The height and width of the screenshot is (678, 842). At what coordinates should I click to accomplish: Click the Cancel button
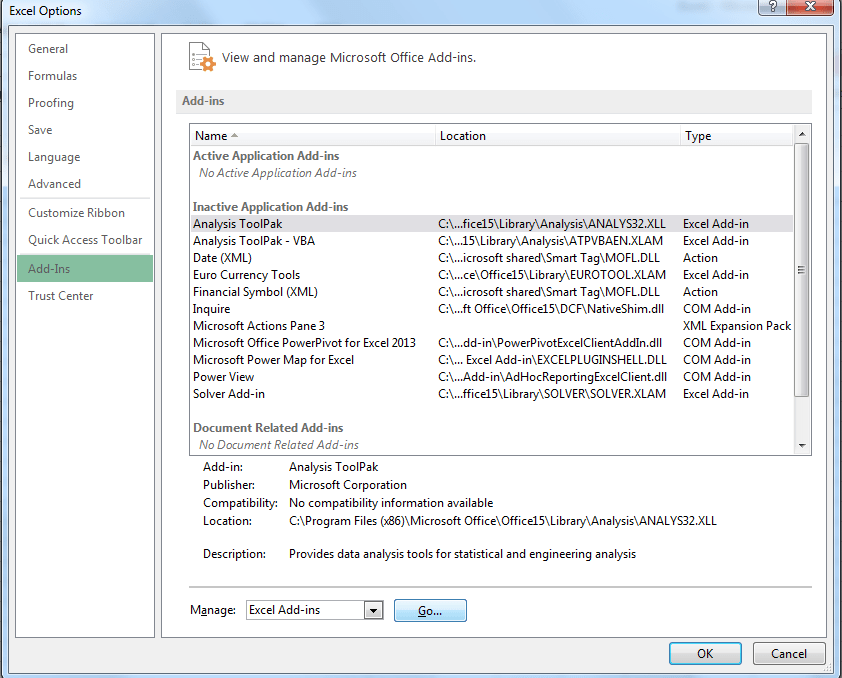pos(789,654)
